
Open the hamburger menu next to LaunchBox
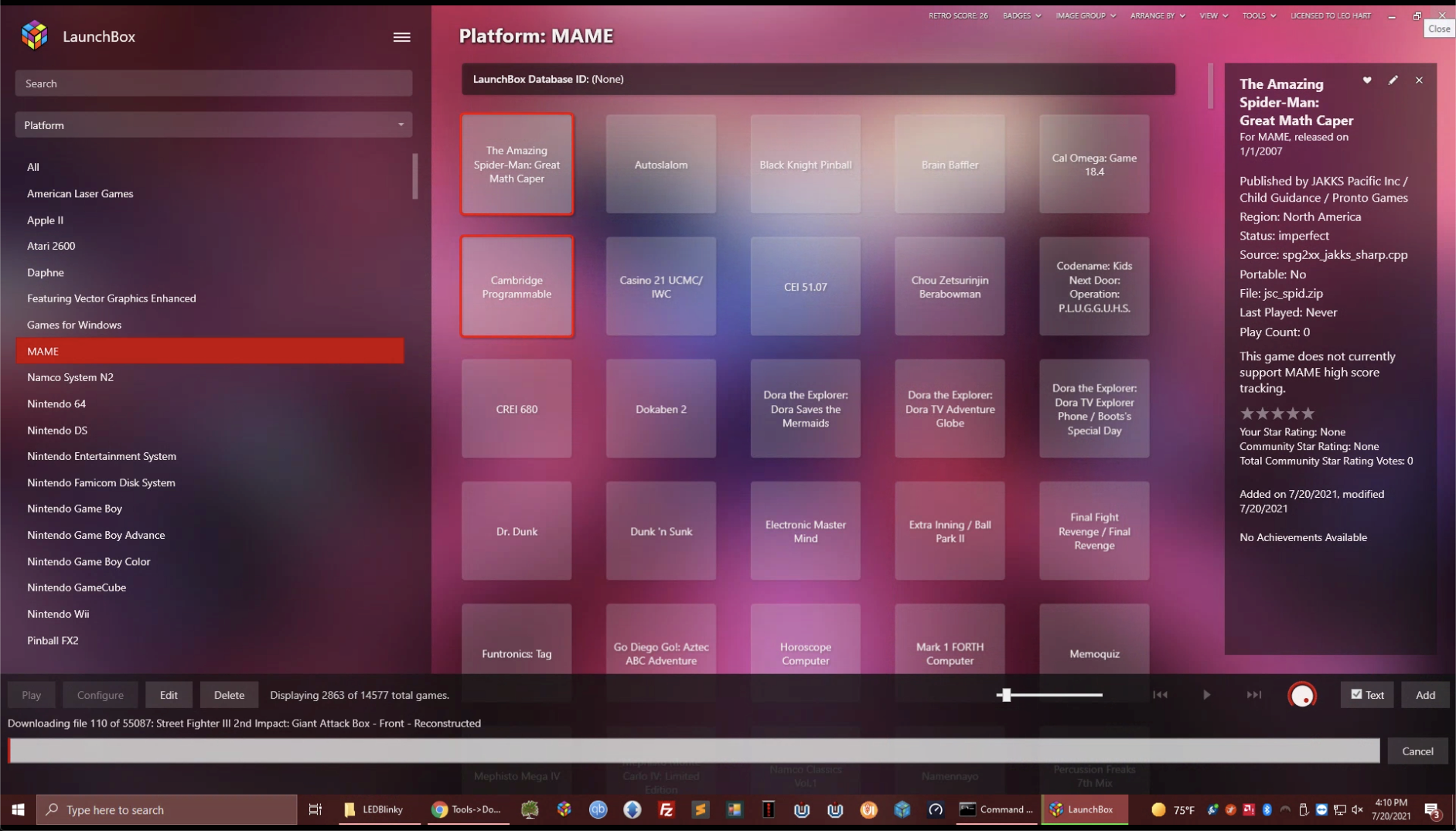coord(401,37)
